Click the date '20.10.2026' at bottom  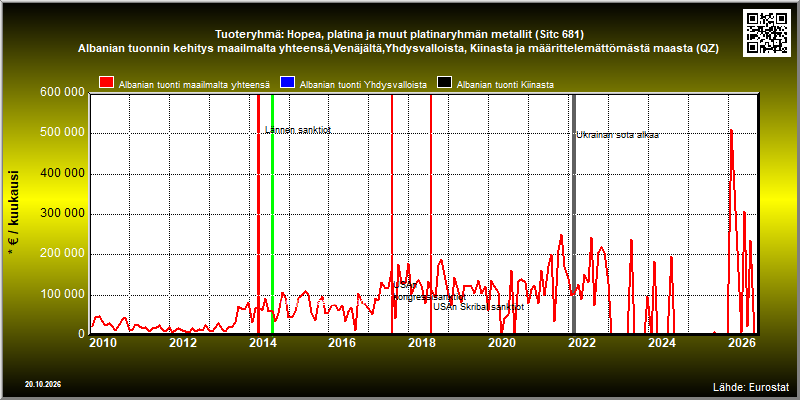(43, 384)
